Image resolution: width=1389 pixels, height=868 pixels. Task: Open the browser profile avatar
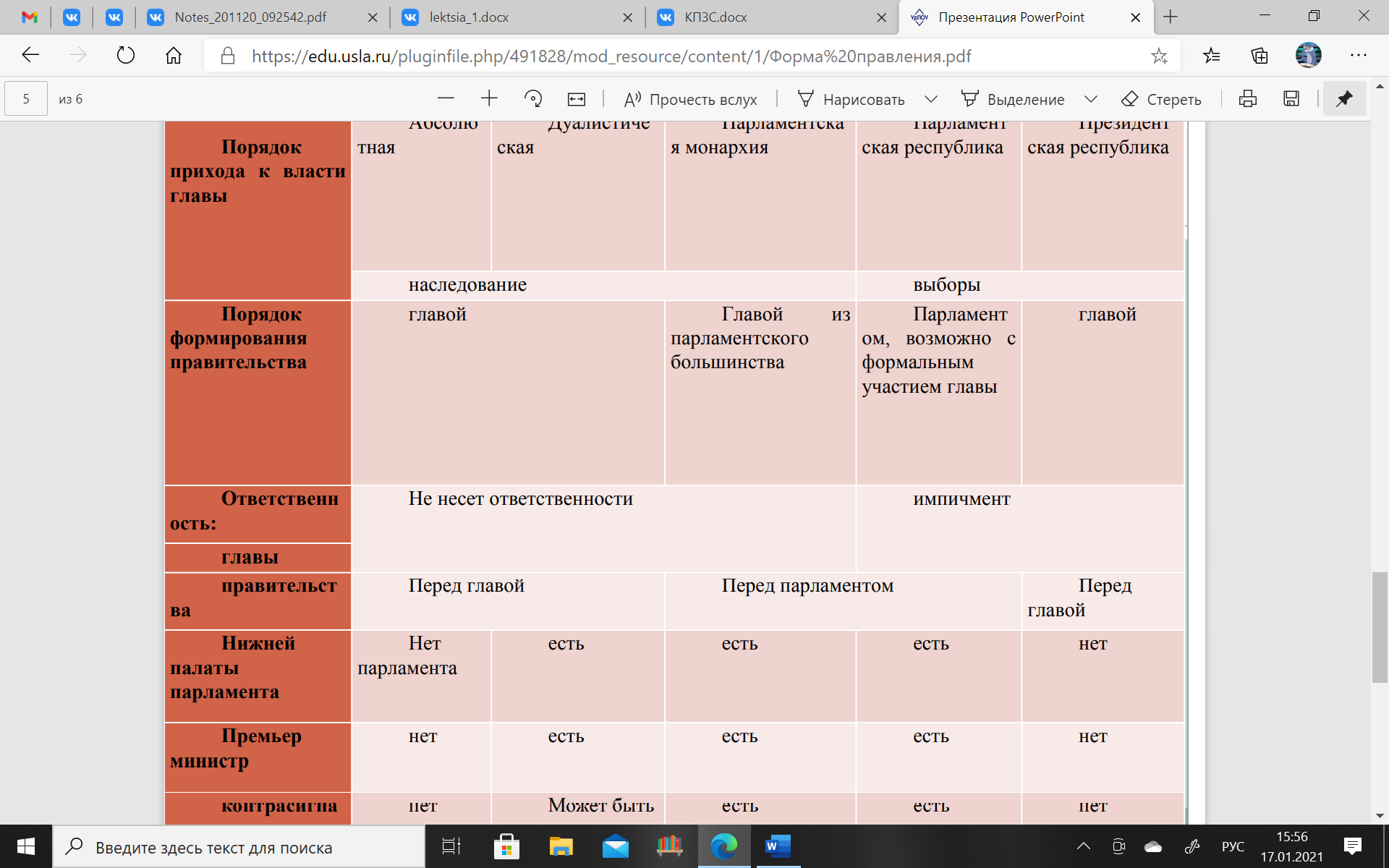tap(1308, 56)
